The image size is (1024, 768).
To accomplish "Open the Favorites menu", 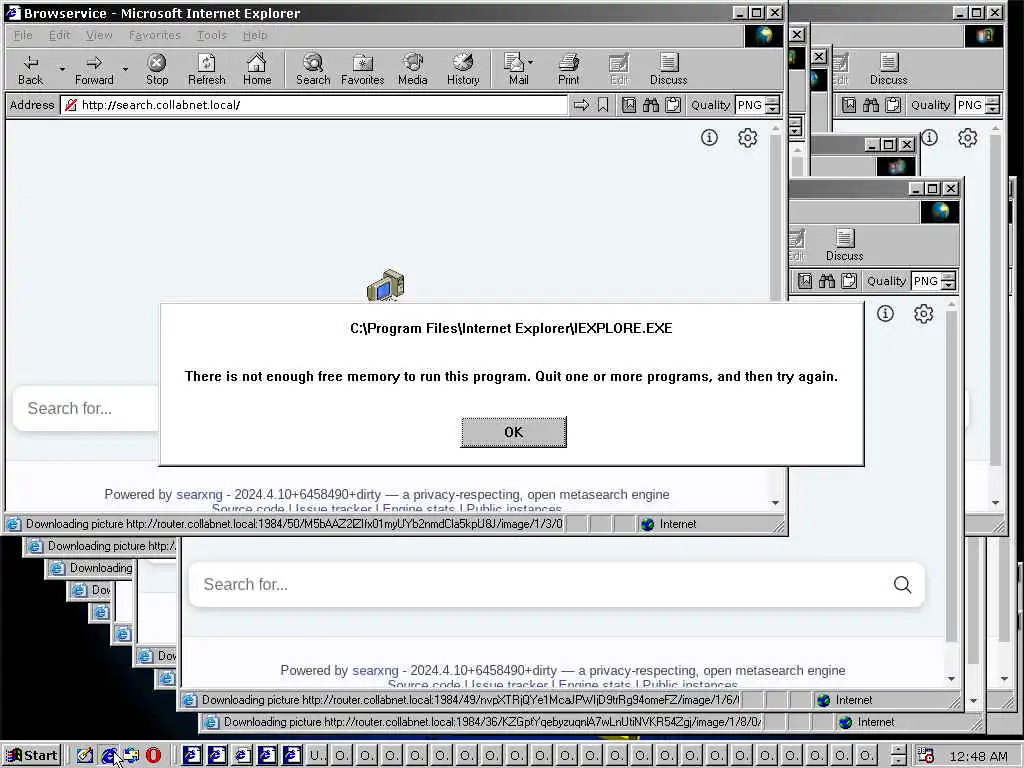I will [x=155, y=35].
